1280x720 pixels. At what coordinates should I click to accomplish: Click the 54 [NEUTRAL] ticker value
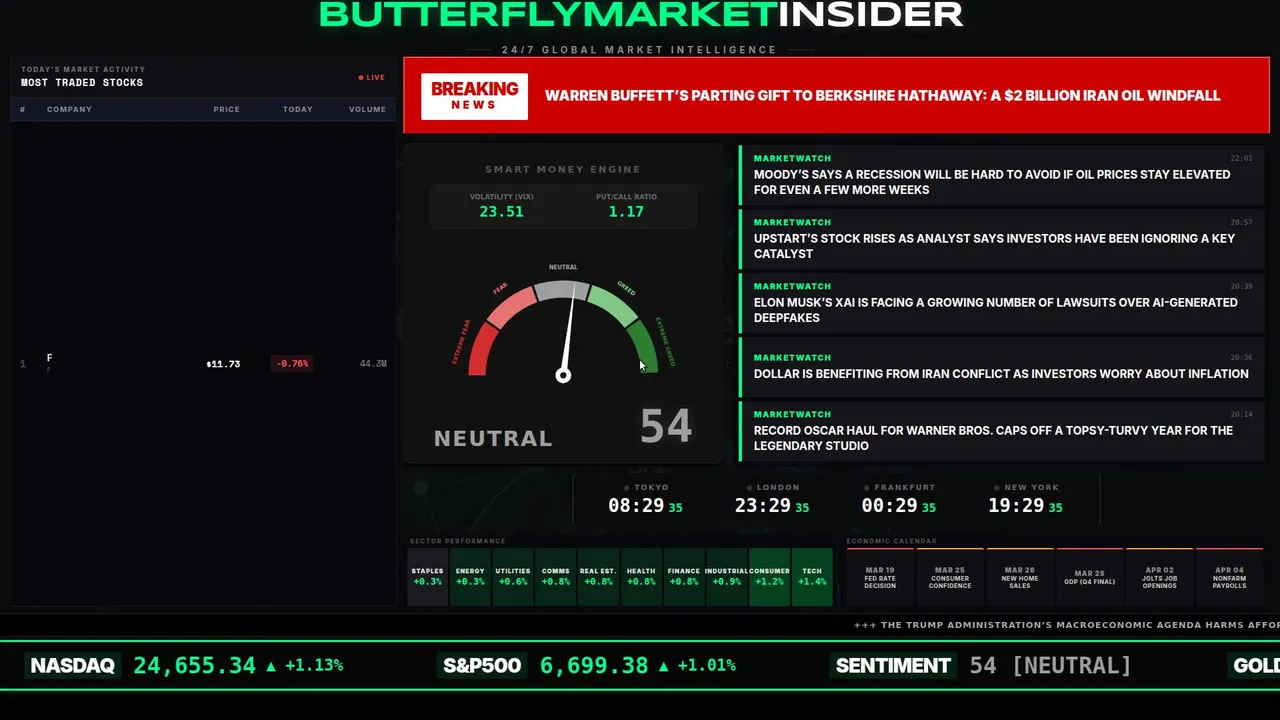(x=1050, y=666)
